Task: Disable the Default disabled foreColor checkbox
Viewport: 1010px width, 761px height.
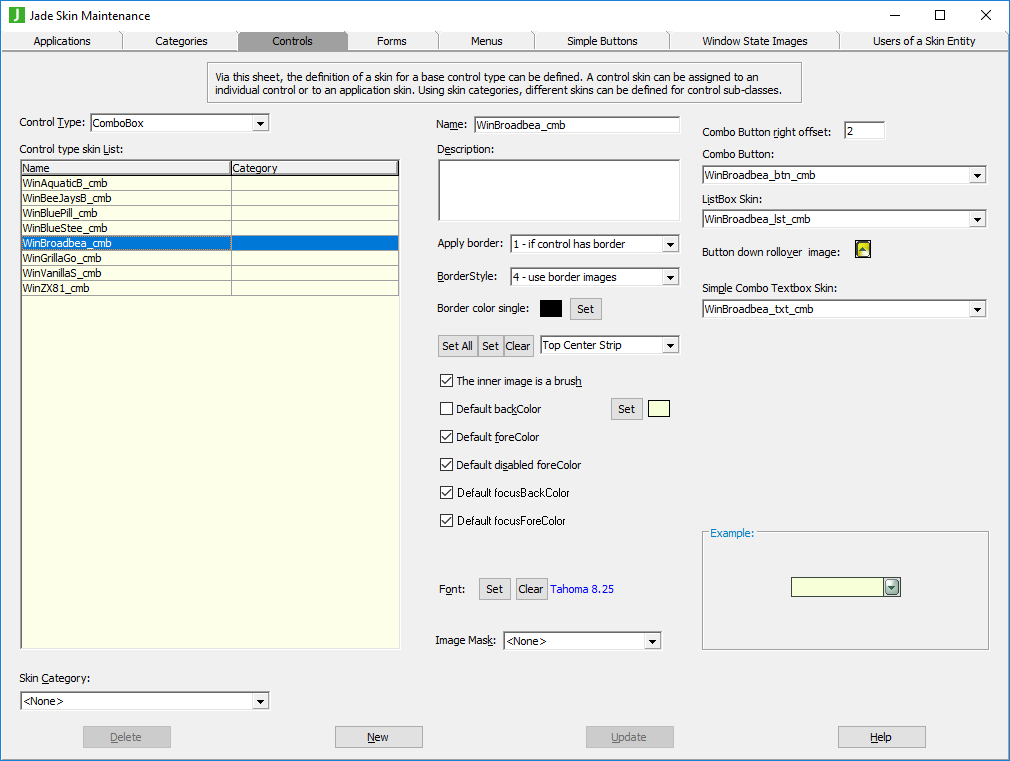Action: pyautogui.click(x=447, y=465)
